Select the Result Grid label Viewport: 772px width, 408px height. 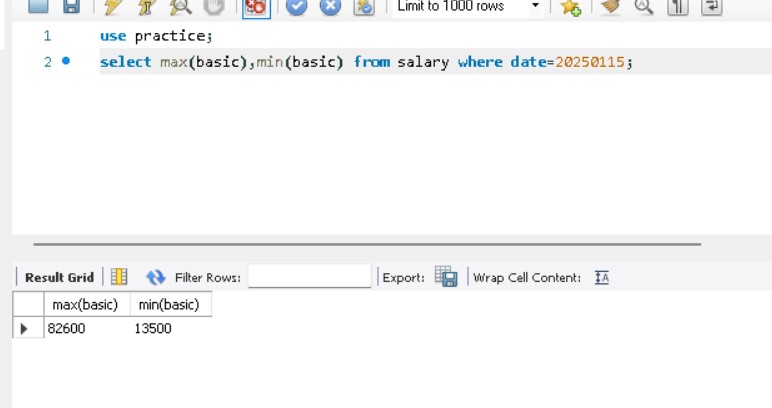coord(59,278)
